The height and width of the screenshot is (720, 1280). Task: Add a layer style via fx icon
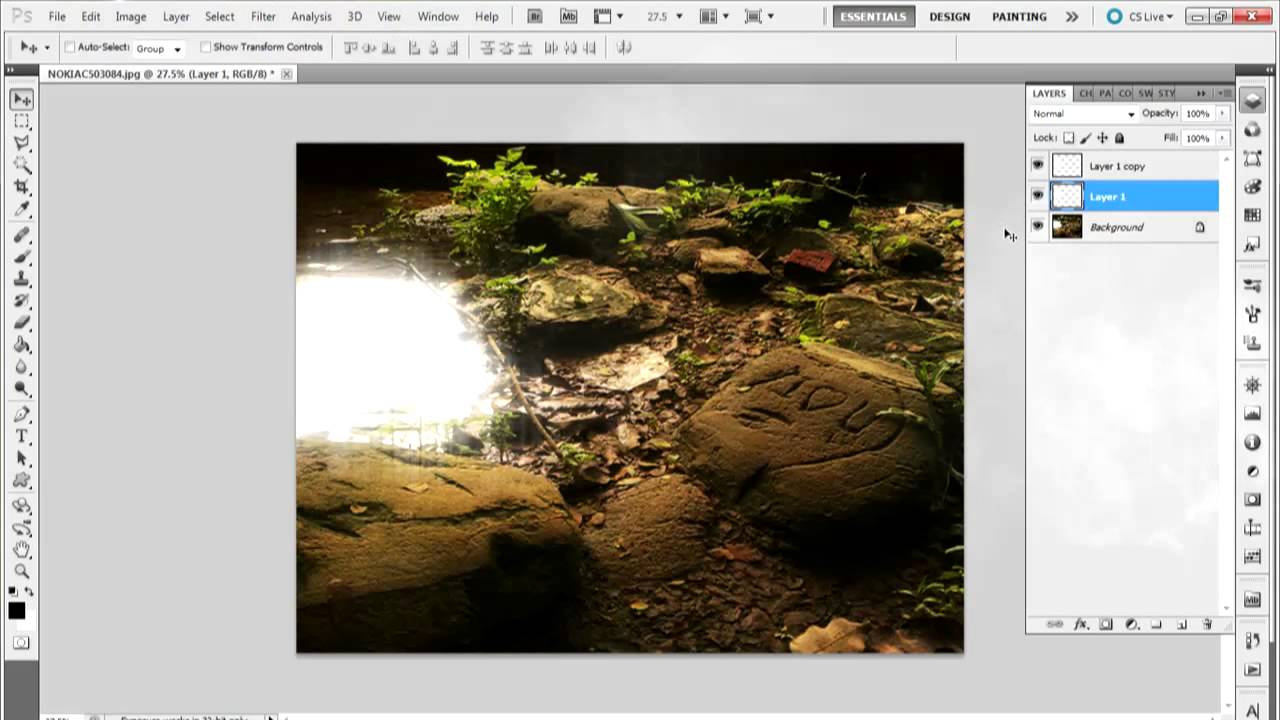(1080, 624)
